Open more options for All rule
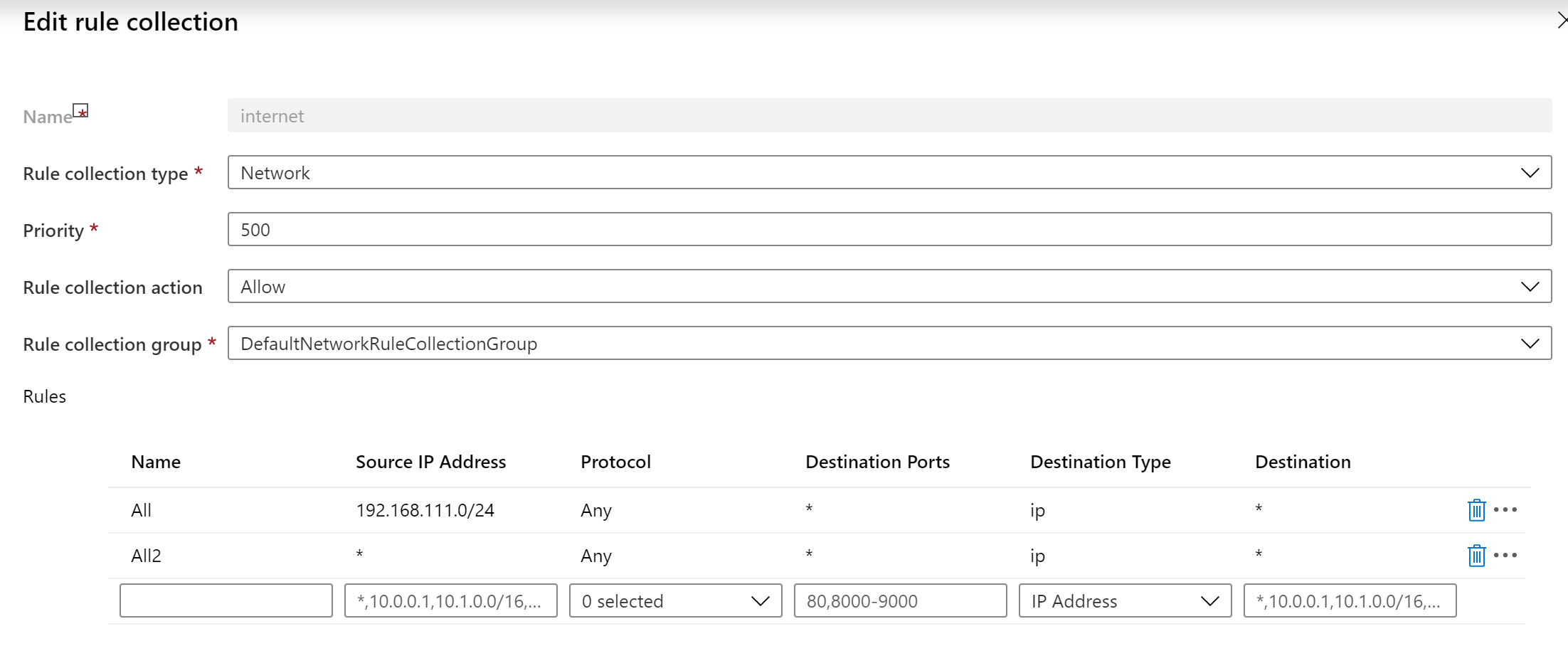This screenshot has height=646, width=1568. (x=1505, y=510)
